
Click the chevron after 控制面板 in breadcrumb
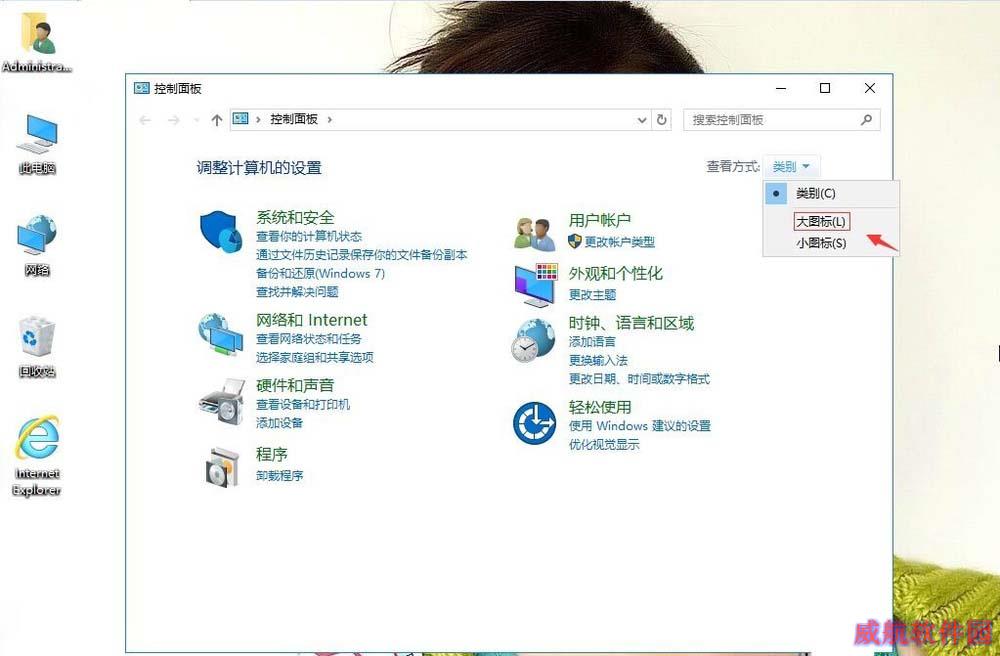330,119
